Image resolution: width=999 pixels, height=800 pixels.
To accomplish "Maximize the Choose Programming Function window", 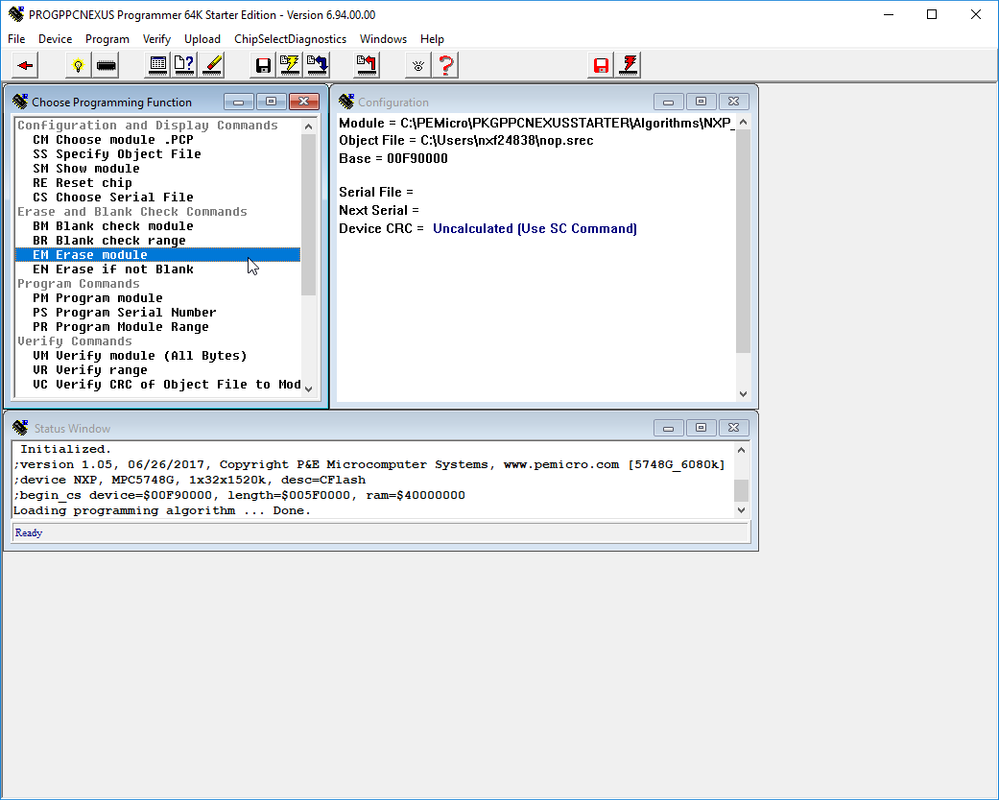I will click(271, 101).
